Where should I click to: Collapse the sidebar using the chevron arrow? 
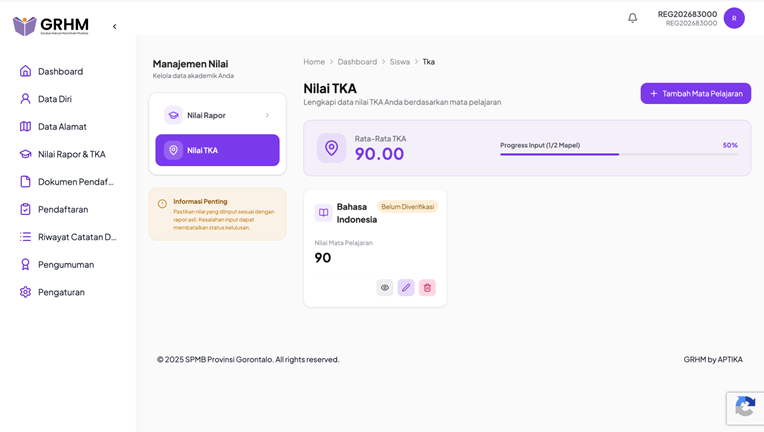115,26
